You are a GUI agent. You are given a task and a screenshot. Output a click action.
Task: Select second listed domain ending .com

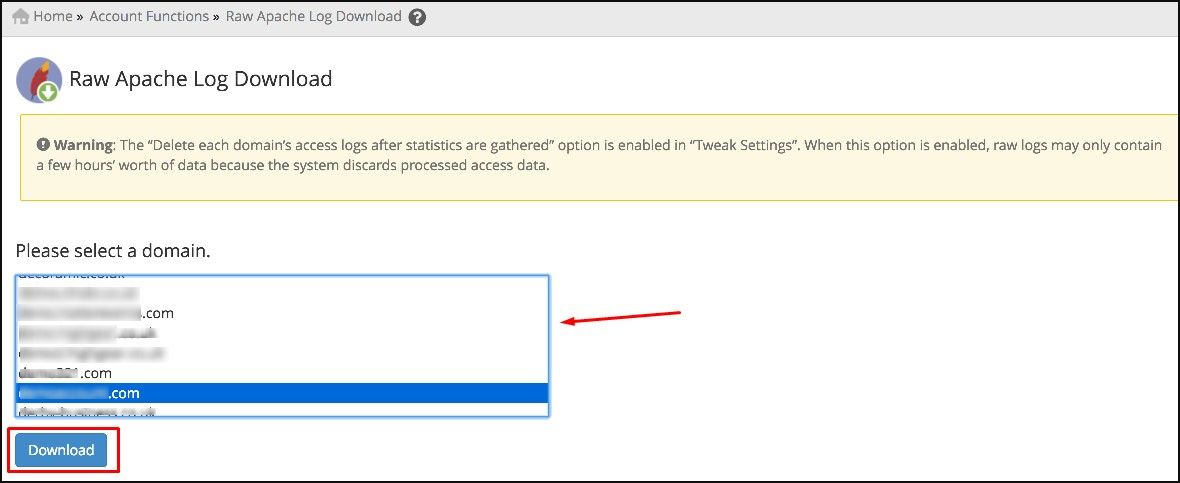pyautogui.click(x=282, y=312)
